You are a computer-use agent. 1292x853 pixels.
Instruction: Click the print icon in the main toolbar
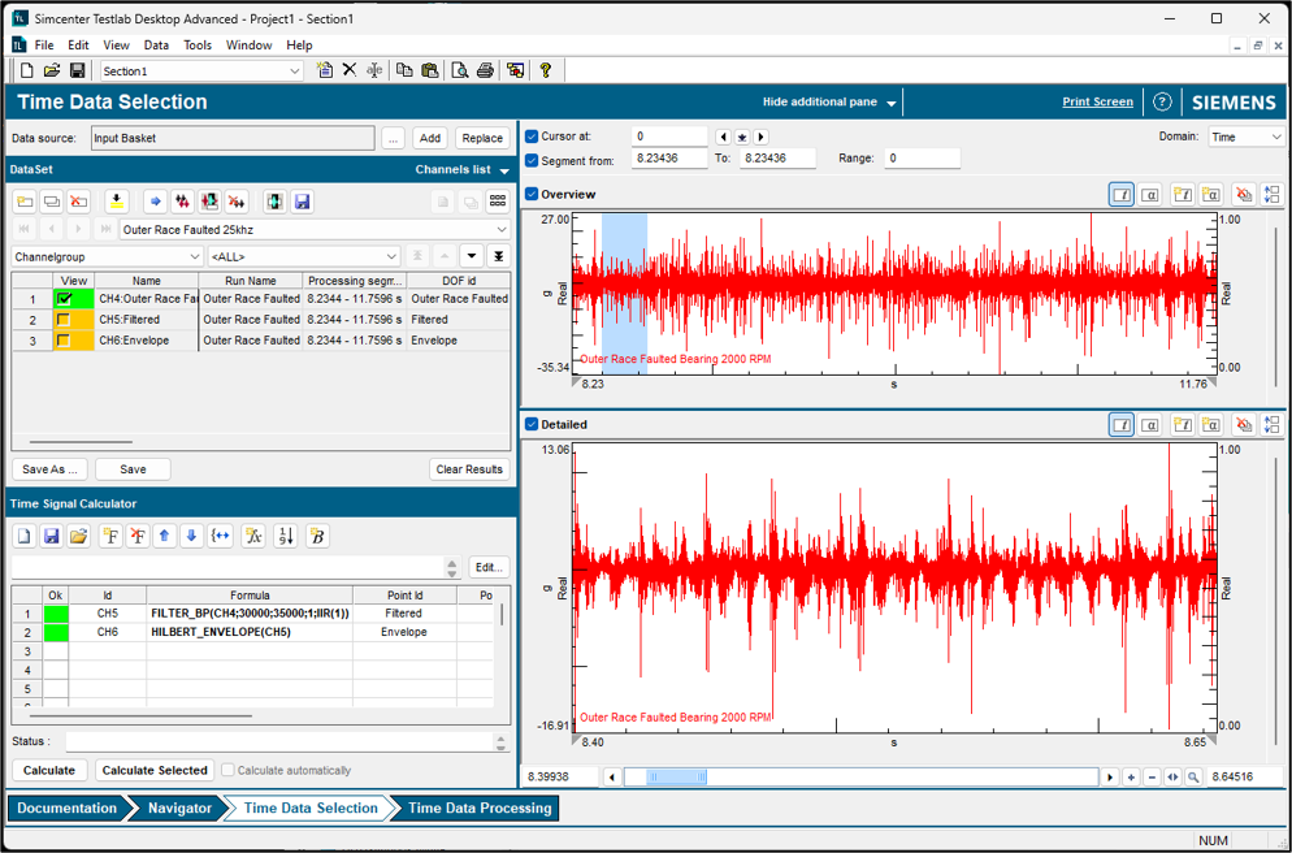coord(485,70)
